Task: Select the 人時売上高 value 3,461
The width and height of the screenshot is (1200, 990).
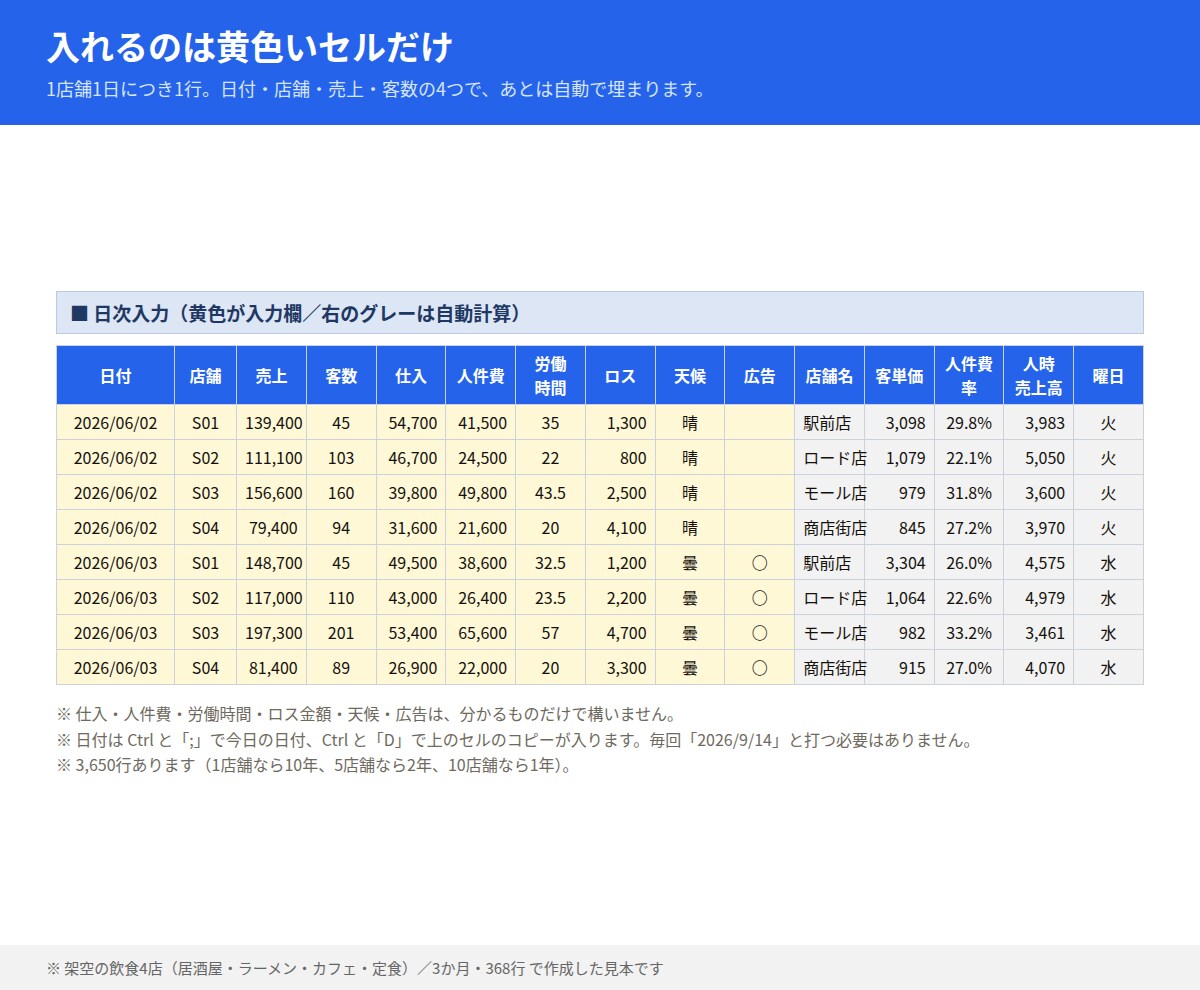Action: point(1038,633)
